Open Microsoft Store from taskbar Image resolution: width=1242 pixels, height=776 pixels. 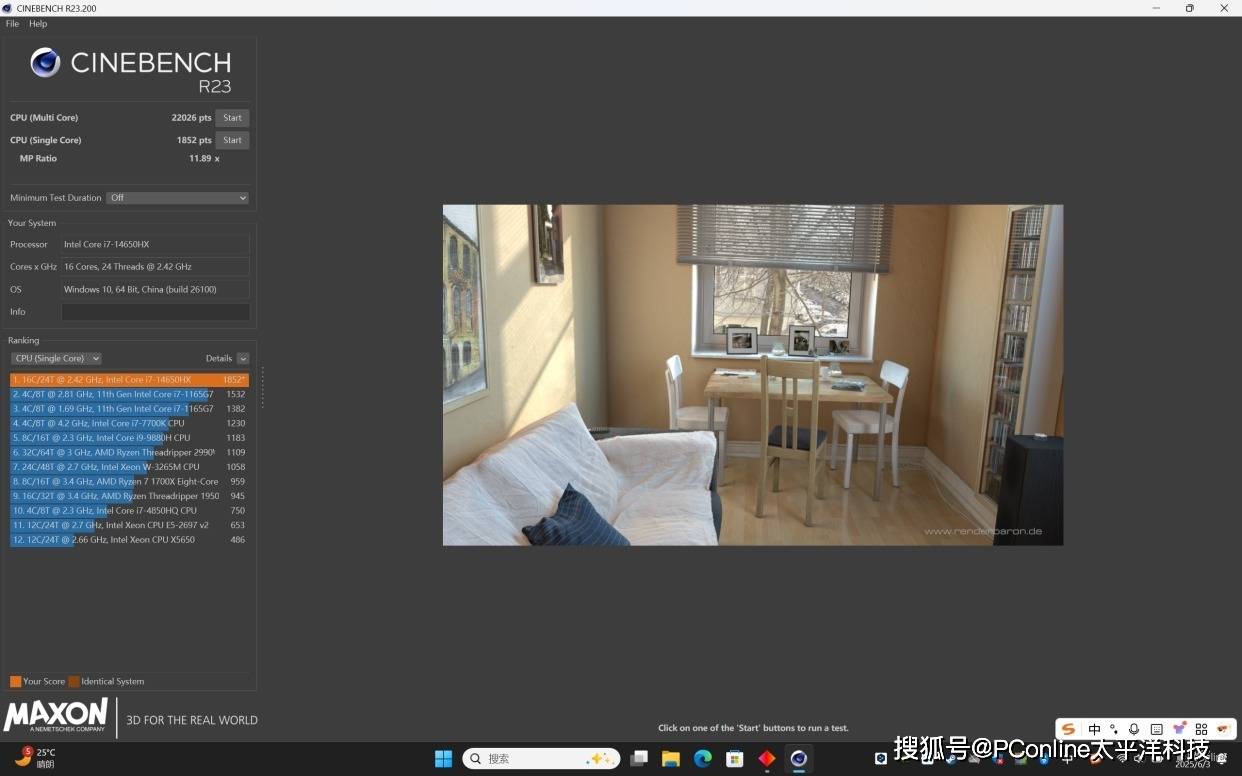coord(734,759)
